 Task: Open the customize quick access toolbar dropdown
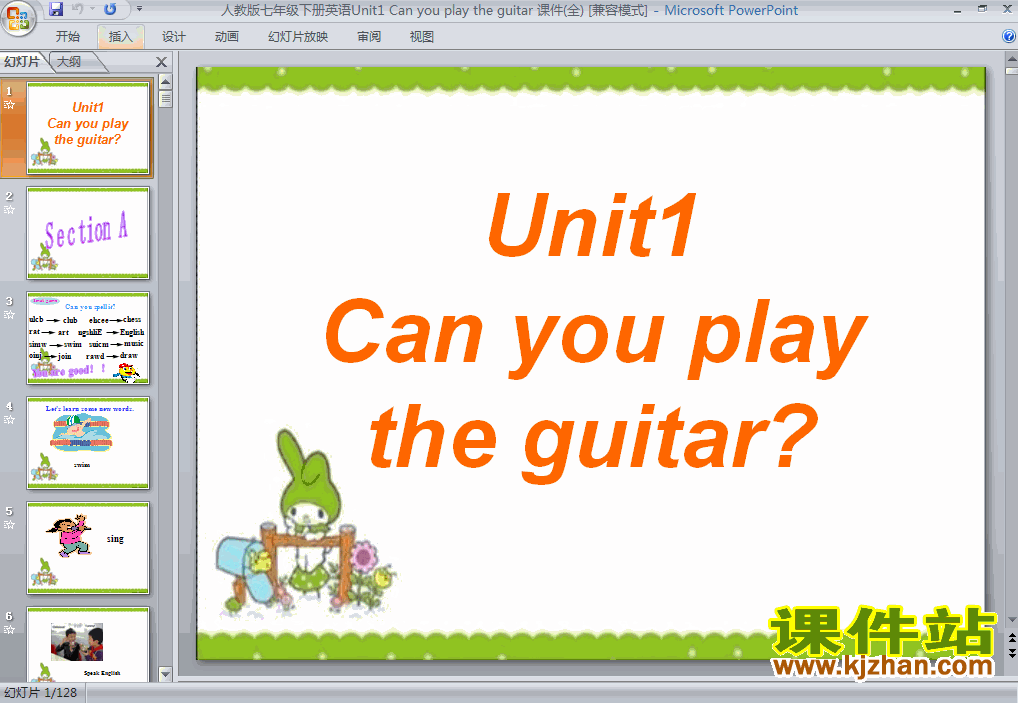point(139,9)
